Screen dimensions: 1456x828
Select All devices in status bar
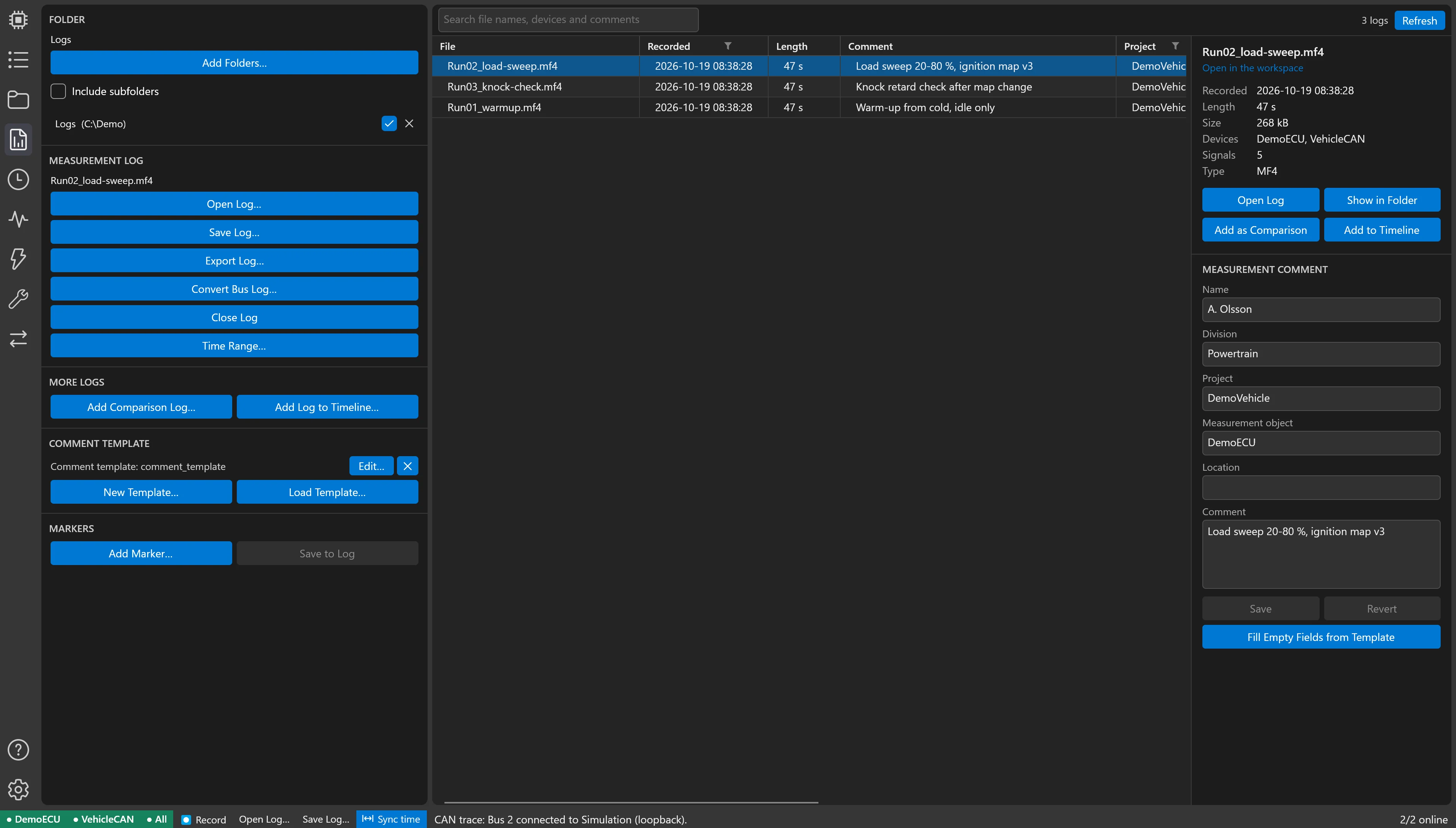point(156,819)
